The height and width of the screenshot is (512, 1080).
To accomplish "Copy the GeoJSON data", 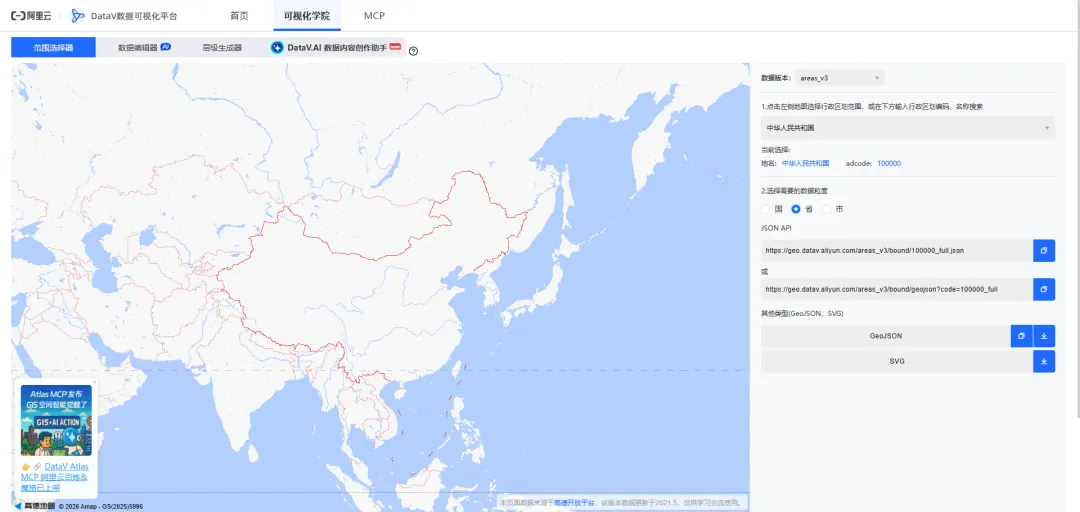I will 1021,336.
